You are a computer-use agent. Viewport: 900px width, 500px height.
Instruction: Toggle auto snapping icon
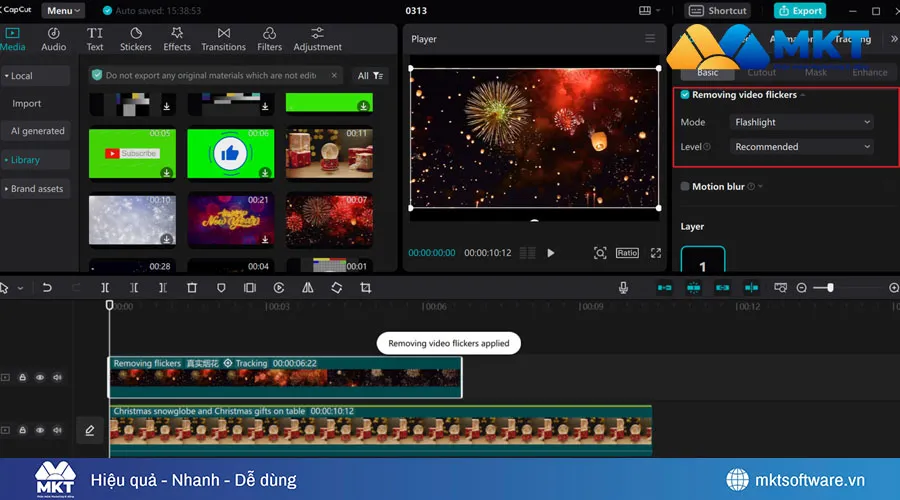693,288
